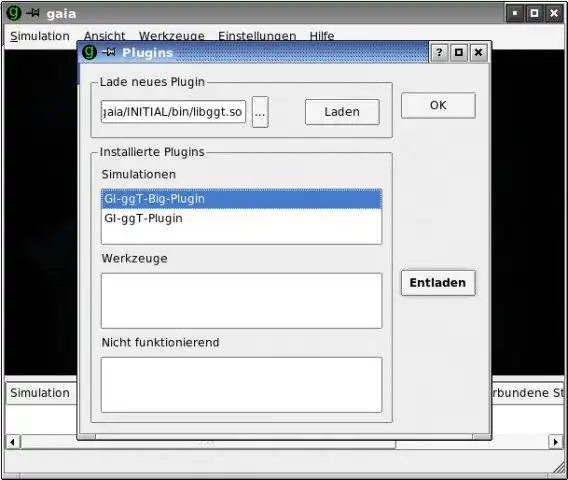Click the Plugins dialog help question-mark icon
The width and height of the screenshot is (568, 480).
tap(439, 53)
